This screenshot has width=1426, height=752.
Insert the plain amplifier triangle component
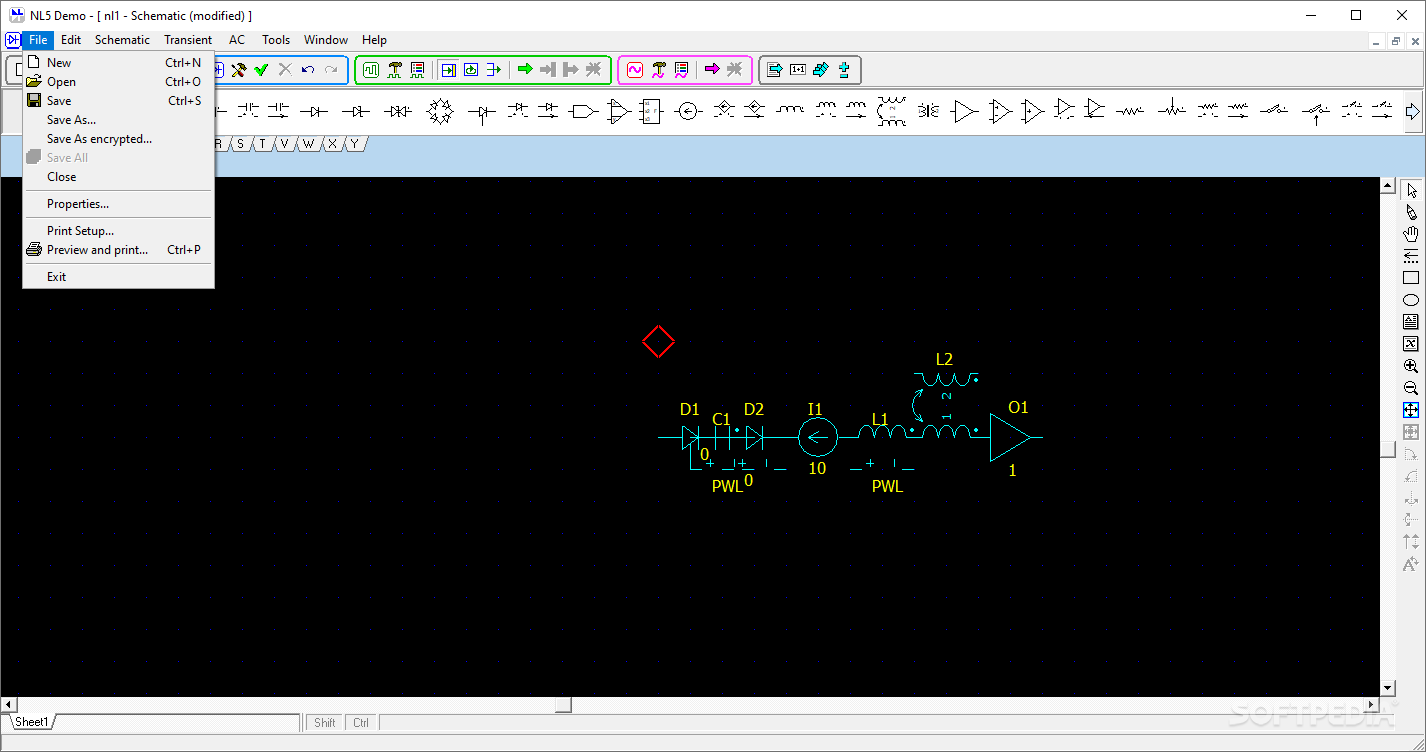tap(964, 111)
